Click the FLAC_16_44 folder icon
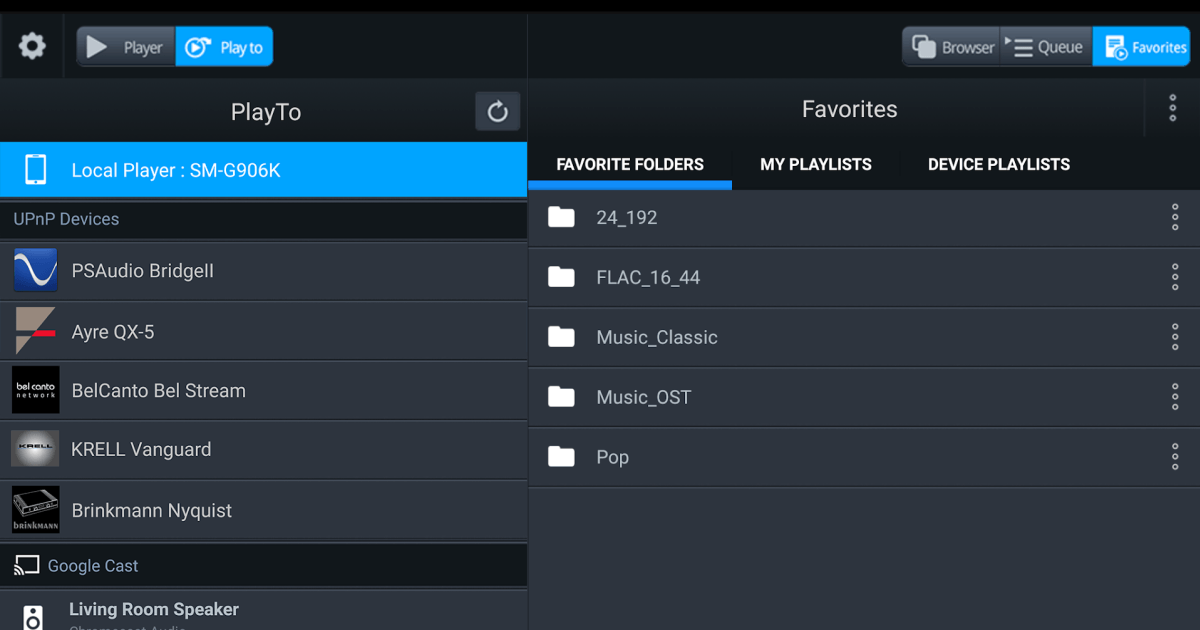Image resolution: width=1200 pixels, height=630 pixels. point(562,277)
